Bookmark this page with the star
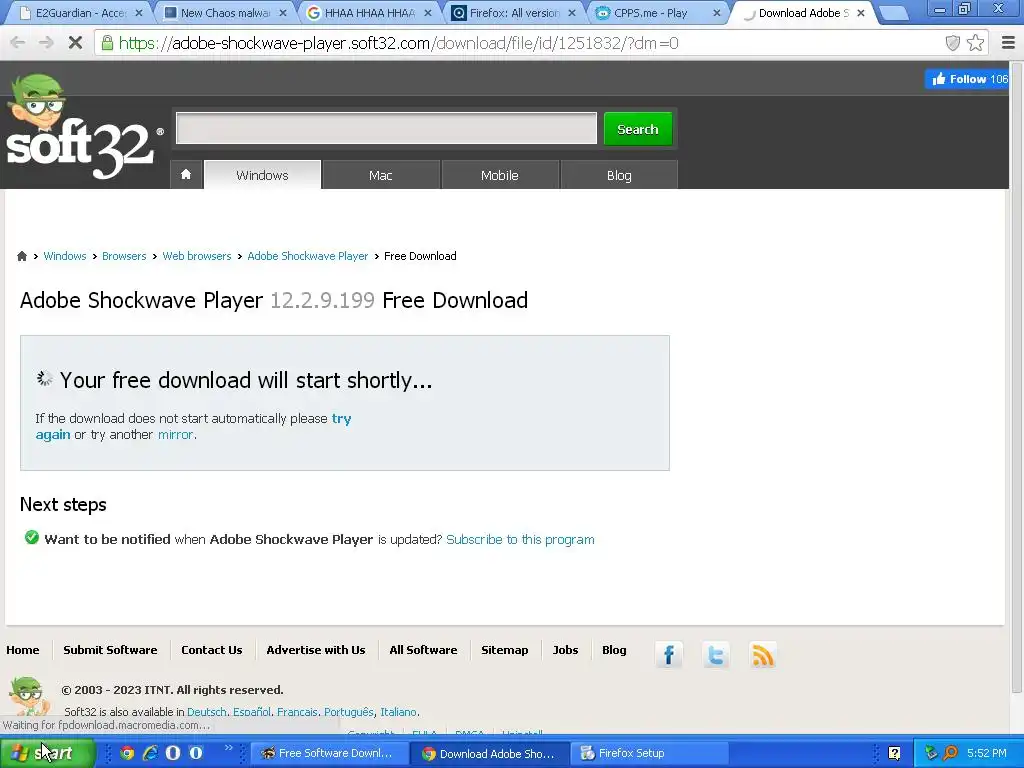Image resolution: width=1024 pixels, height=768 pixels. [975, 43]
